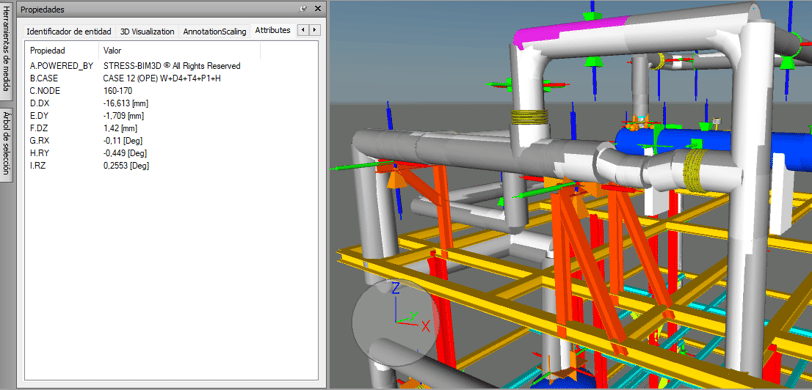Click the Valor column header
Screen dimensions: 812x390
[x=179, y=50]
